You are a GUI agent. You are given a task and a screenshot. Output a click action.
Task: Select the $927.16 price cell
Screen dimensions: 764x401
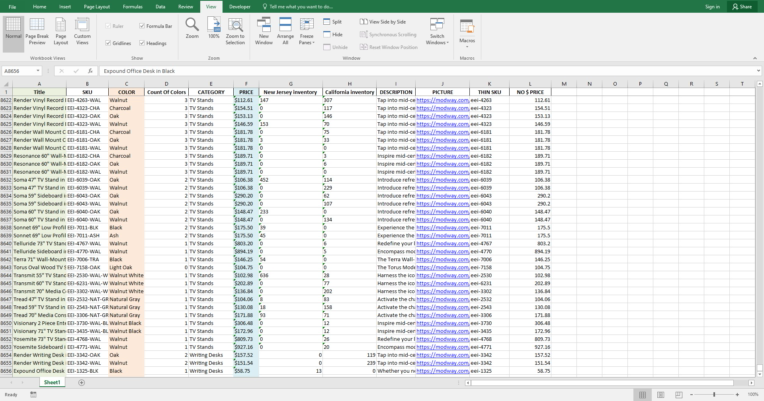tap(246, 347)
